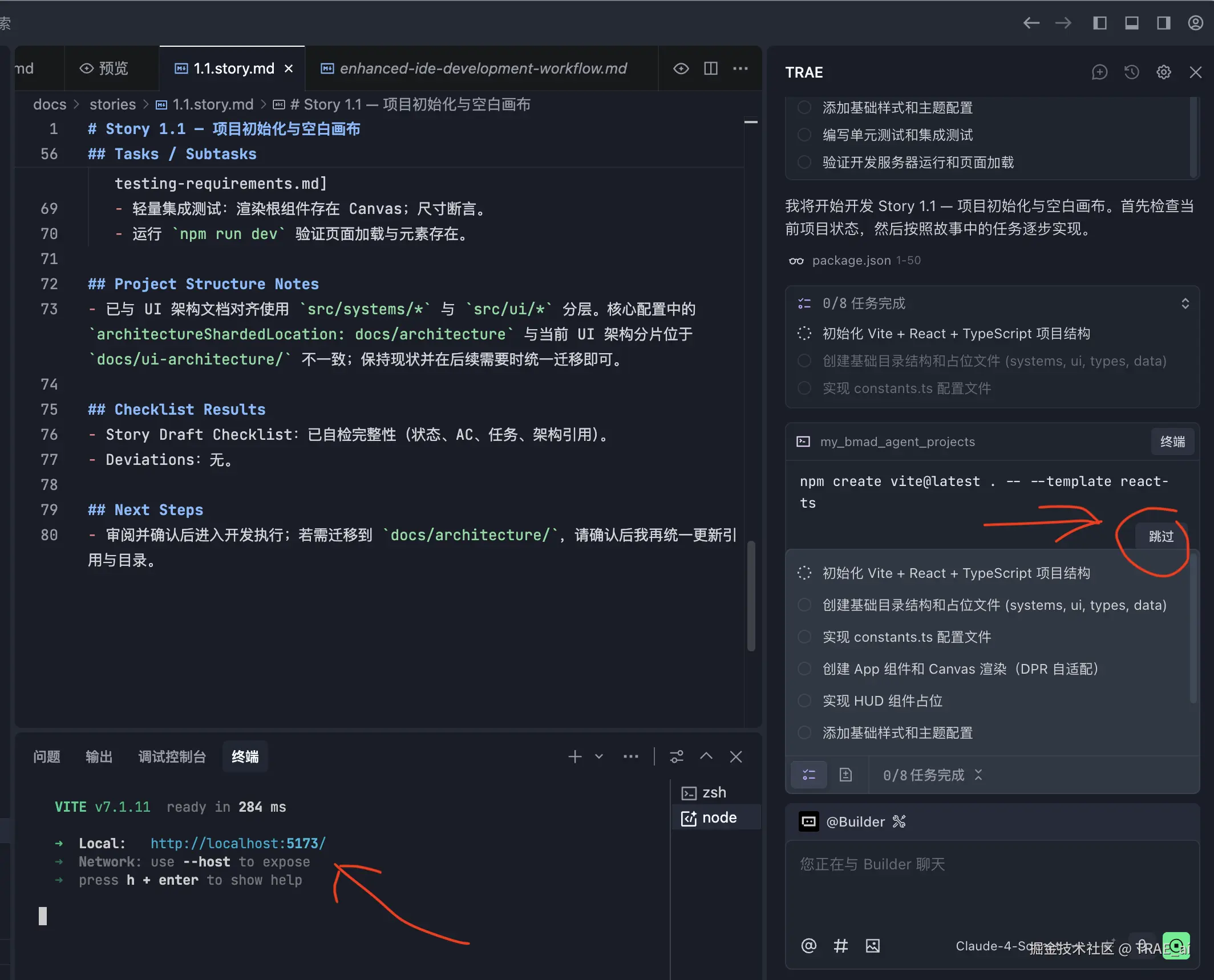Viewport: 1214px width, 980px height.
Task: Open chat history in TRAE panel
Action: [x=1131, y=72]
